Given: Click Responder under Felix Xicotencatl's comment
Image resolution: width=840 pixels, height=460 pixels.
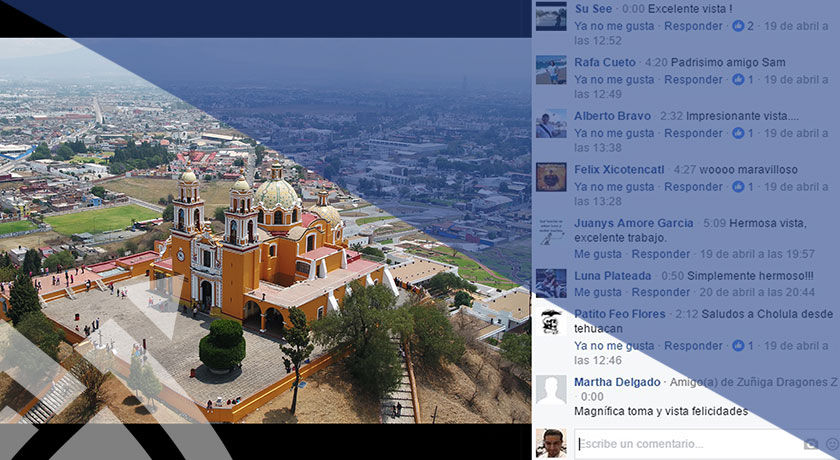Looking at the screenshot, I should tap(693, 187).
